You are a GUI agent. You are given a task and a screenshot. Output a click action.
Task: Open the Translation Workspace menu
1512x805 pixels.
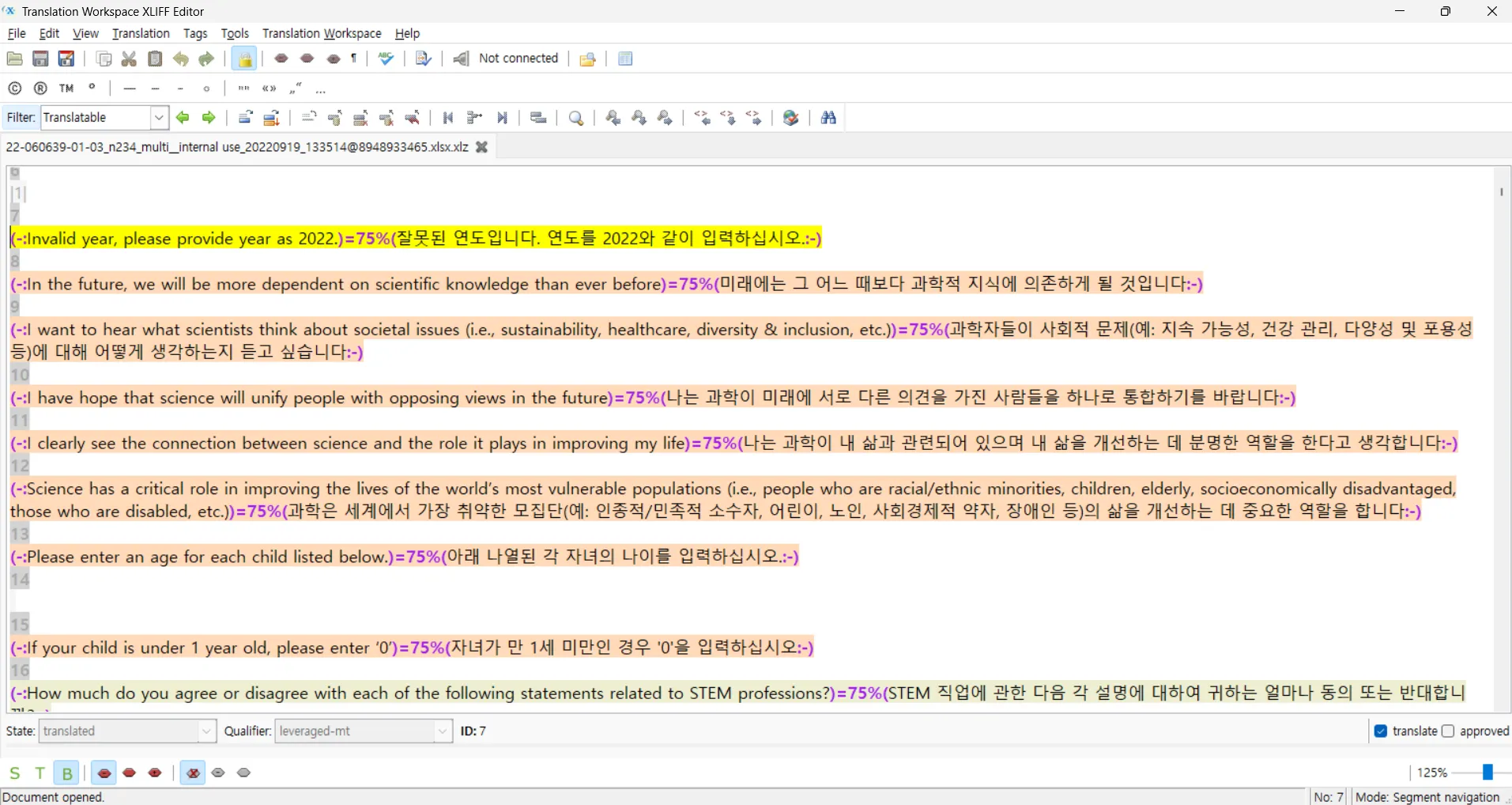pos(320,33)
